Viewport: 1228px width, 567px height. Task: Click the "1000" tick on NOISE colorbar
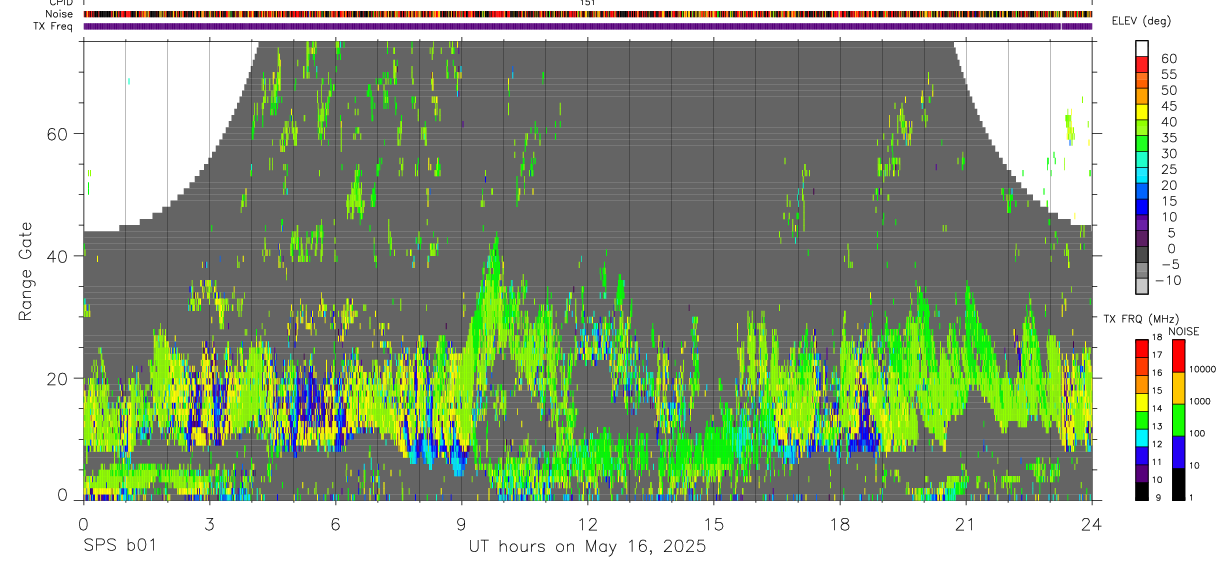tap(1200, 401)
